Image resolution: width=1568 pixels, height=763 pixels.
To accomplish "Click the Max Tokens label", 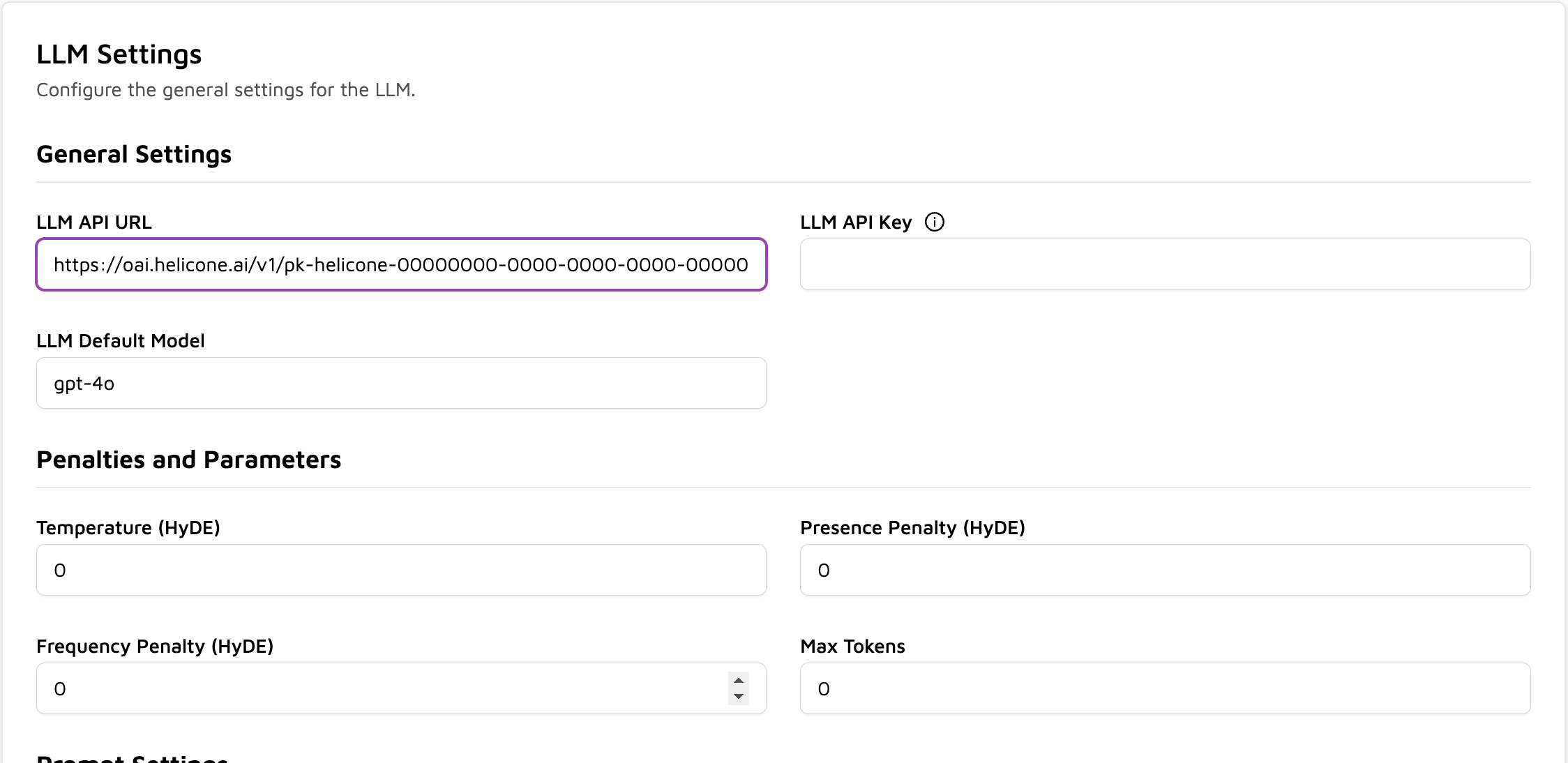I will pos(852,647).
